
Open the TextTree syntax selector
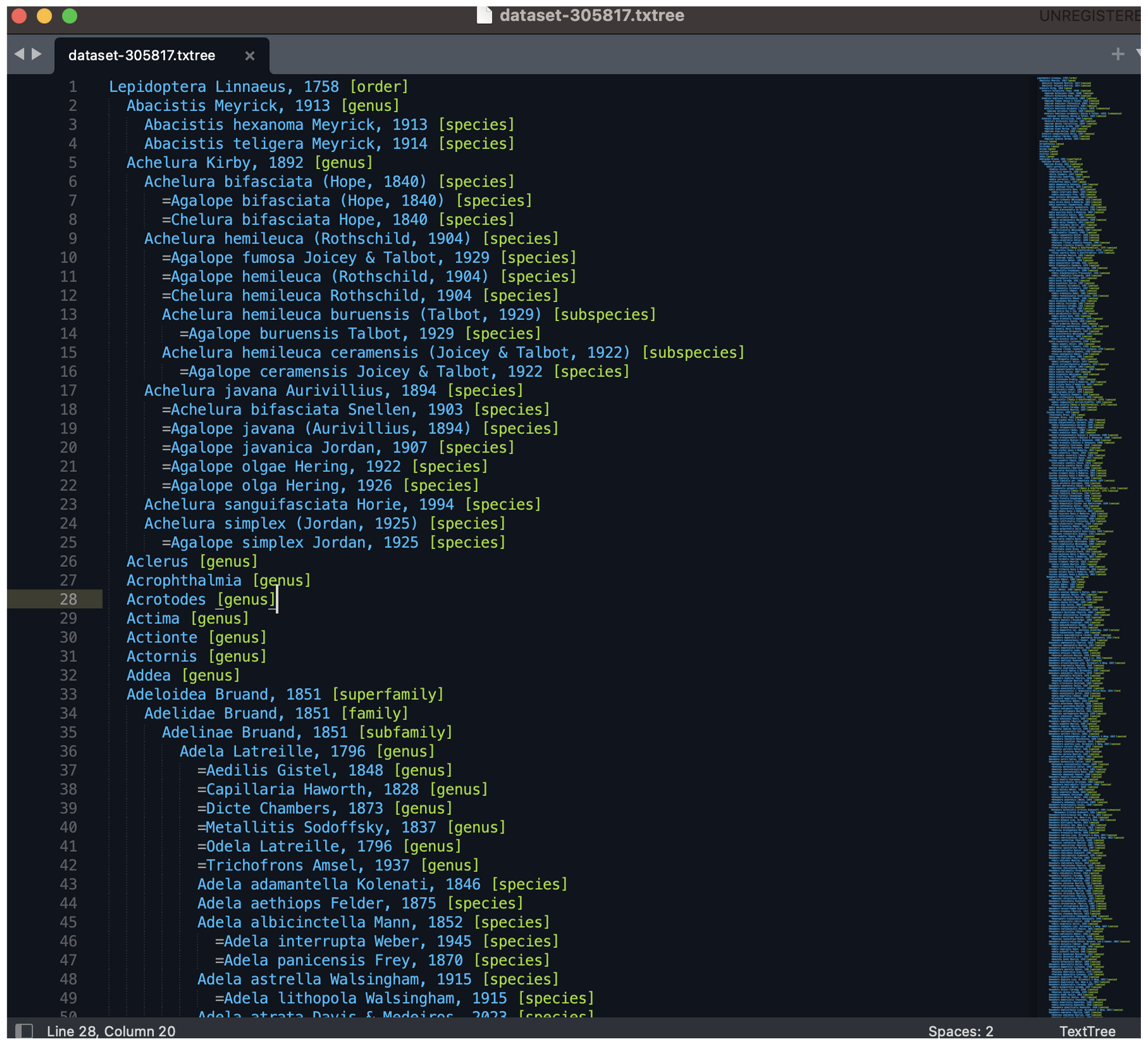[1087, 1031]
